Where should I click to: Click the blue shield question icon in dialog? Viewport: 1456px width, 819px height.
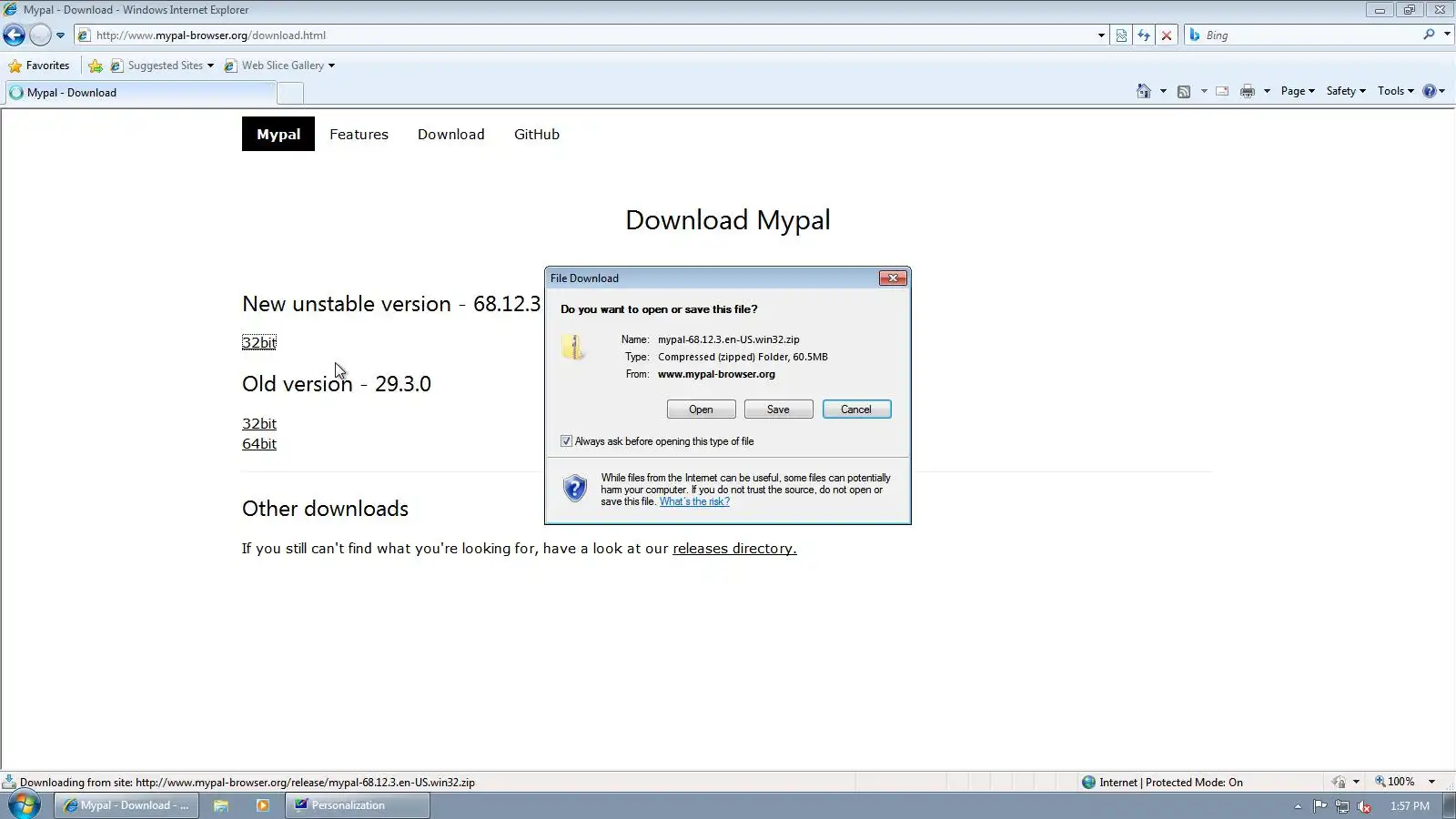coord(575,489)
